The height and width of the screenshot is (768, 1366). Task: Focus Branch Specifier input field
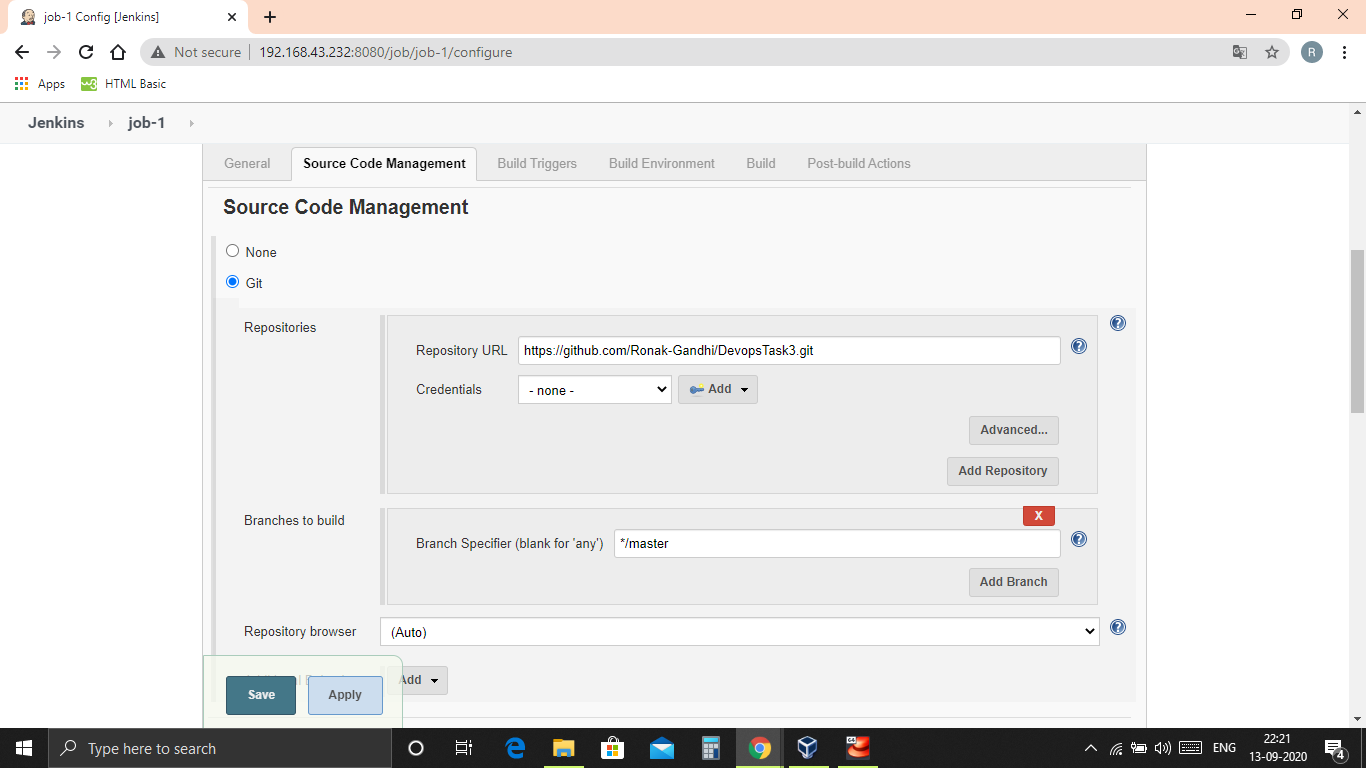[837, 543]
